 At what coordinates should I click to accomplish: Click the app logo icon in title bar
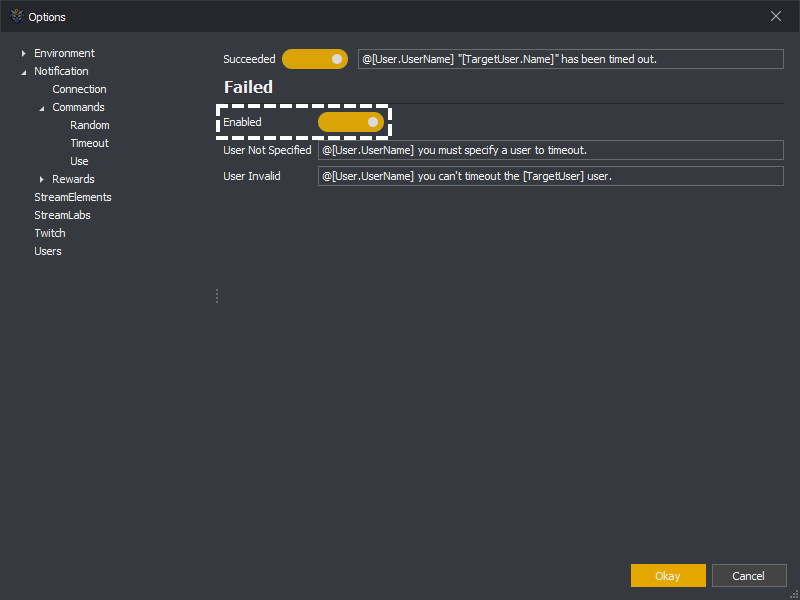(16, 16)
